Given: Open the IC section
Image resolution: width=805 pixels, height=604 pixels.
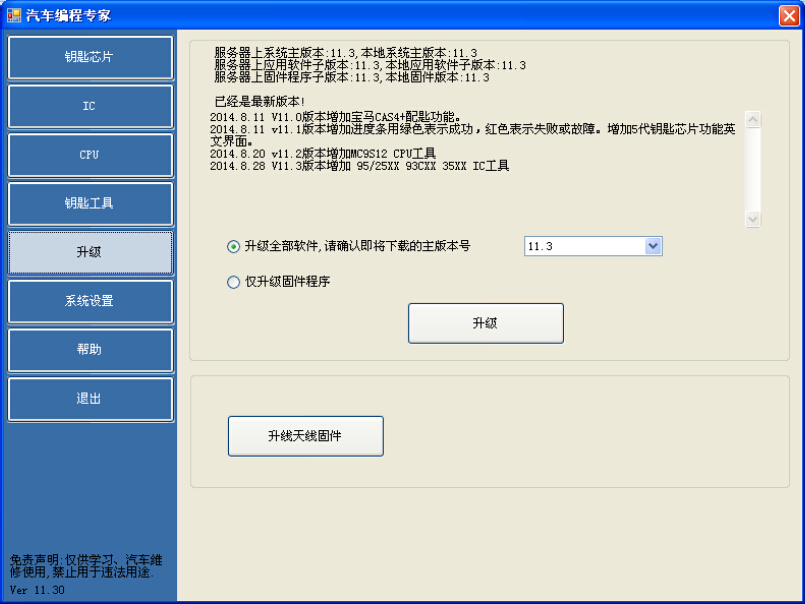Looking at the screenshot, I should tap(90, 106).
